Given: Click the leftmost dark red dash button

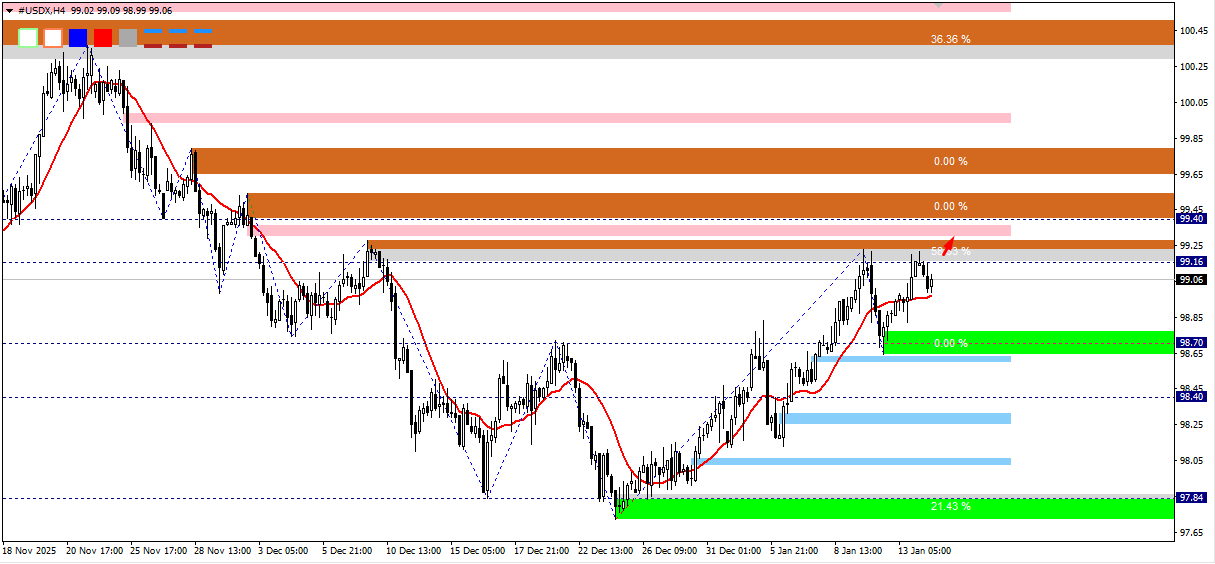Looking at the screenshot, I should [153, 44].
